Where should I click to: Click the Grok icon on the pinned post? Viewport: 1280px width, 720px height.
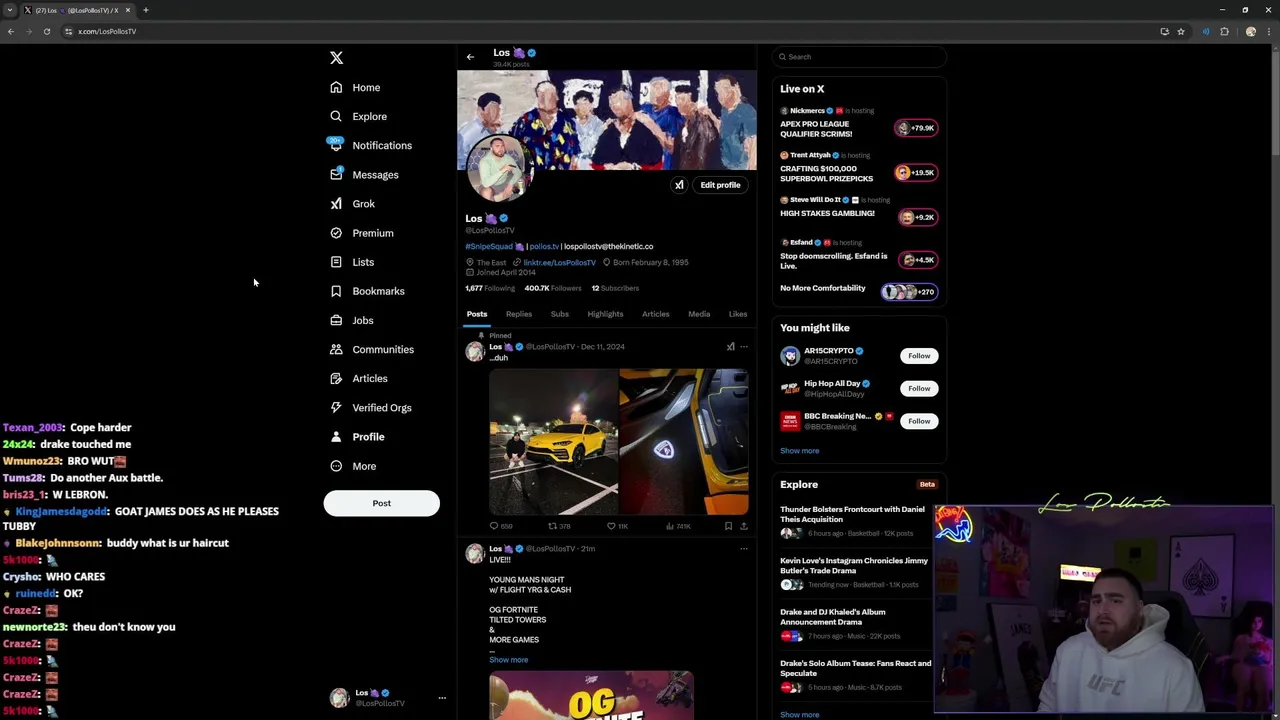click(730, 347)
